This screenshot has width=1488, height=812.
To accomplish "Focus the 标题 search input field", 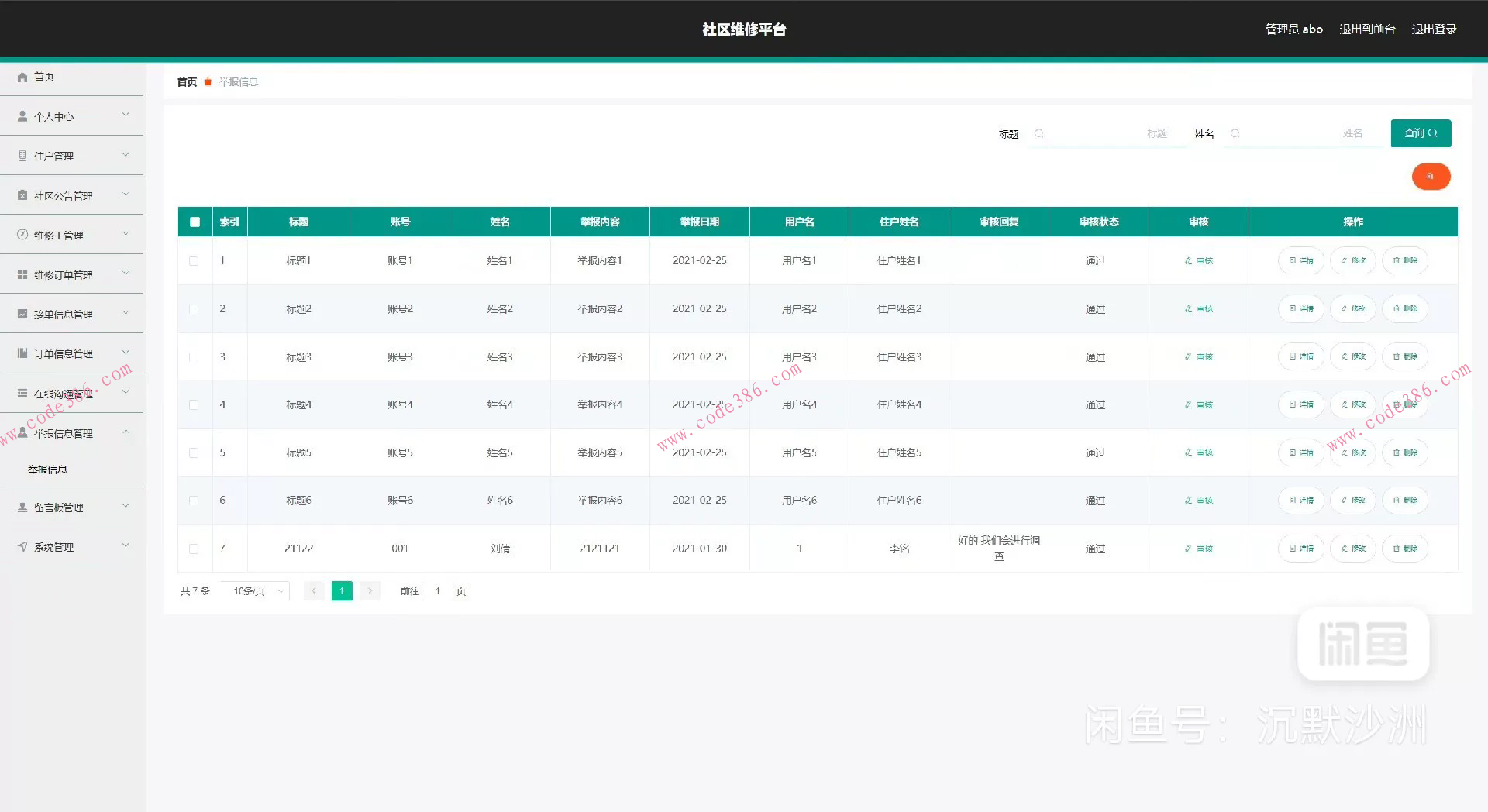I will click(x=1108, y=133).
